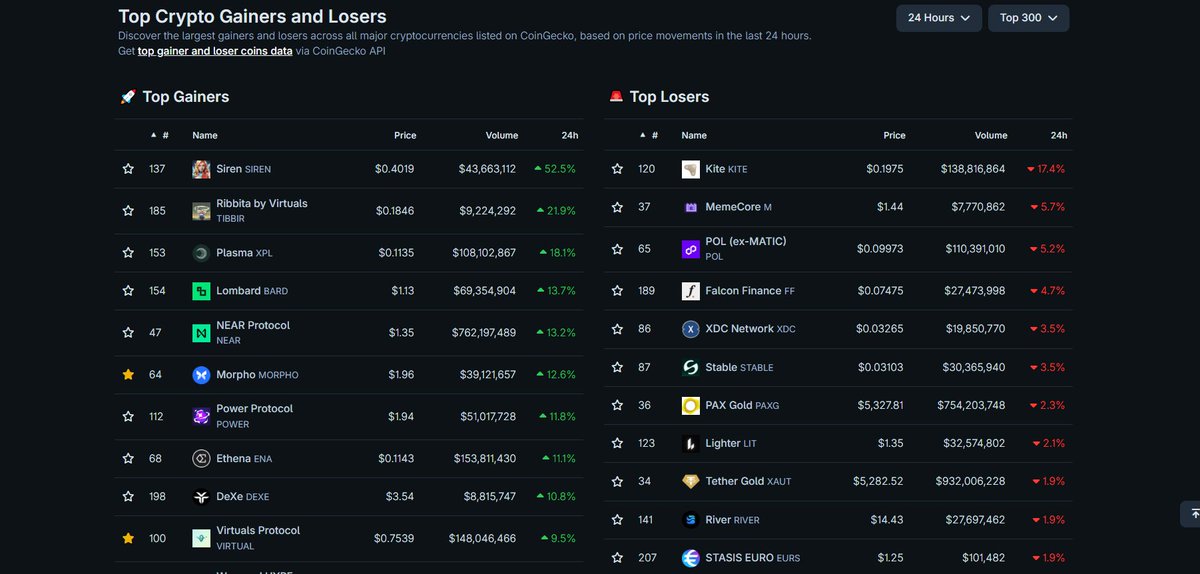
Task: Open the Falcon Finance FF coin page
Action: coord(750,291)
